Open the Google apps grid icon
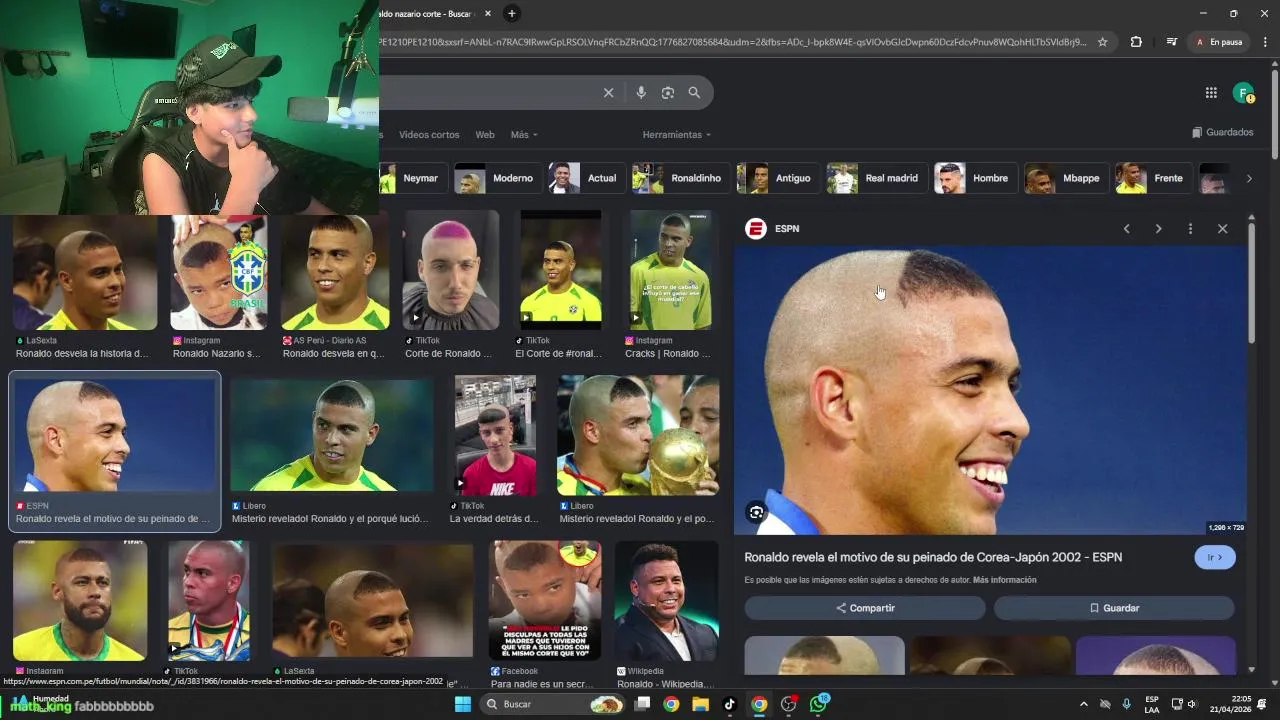The height and width of the screenshot is (720, 1280). [1211, 93]
